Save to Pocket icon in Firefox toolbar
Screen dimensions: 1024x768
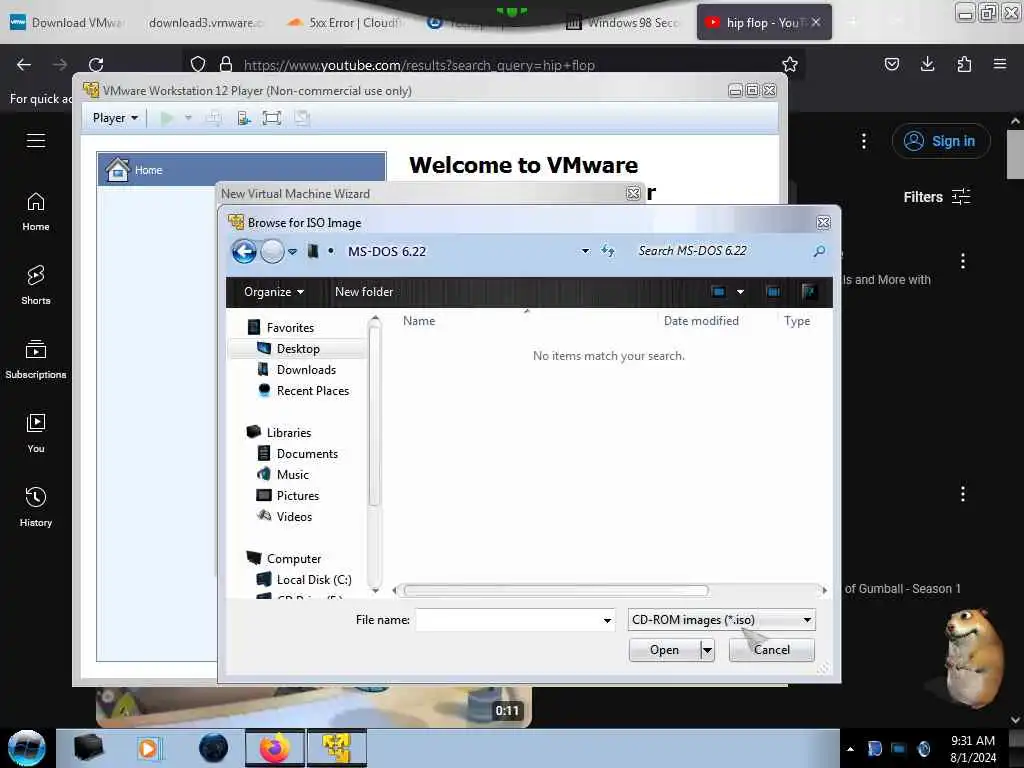click(891, 64)
